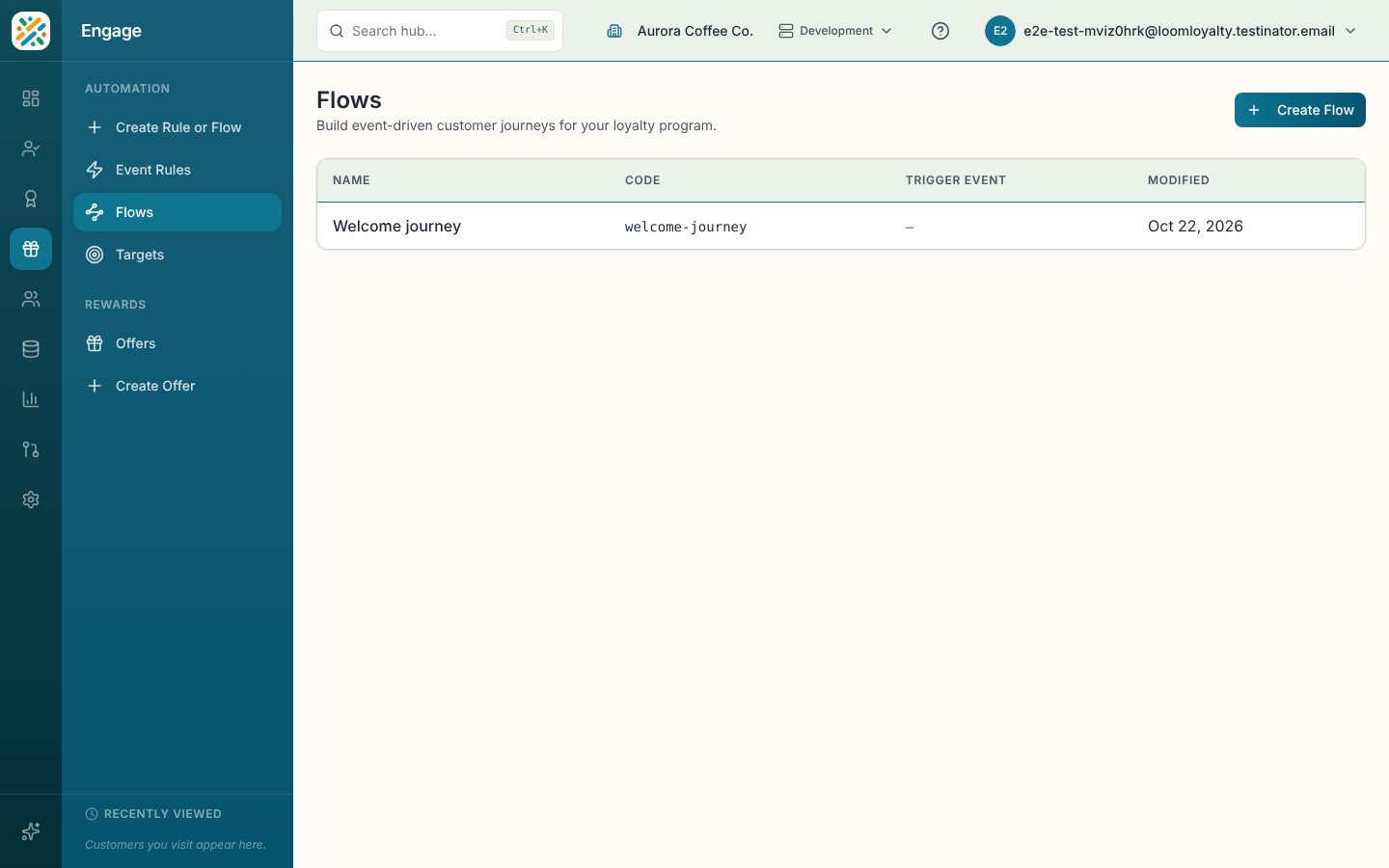The height and width of the screenshot is (868, 1389).
Task: Open the account menu chevron beside email
Action: (x=1350, y=31)
